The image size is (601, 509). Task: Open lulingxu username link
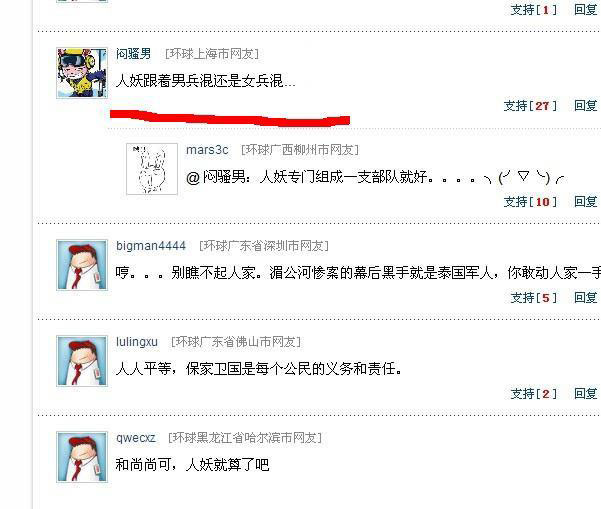tap(137, 342)
